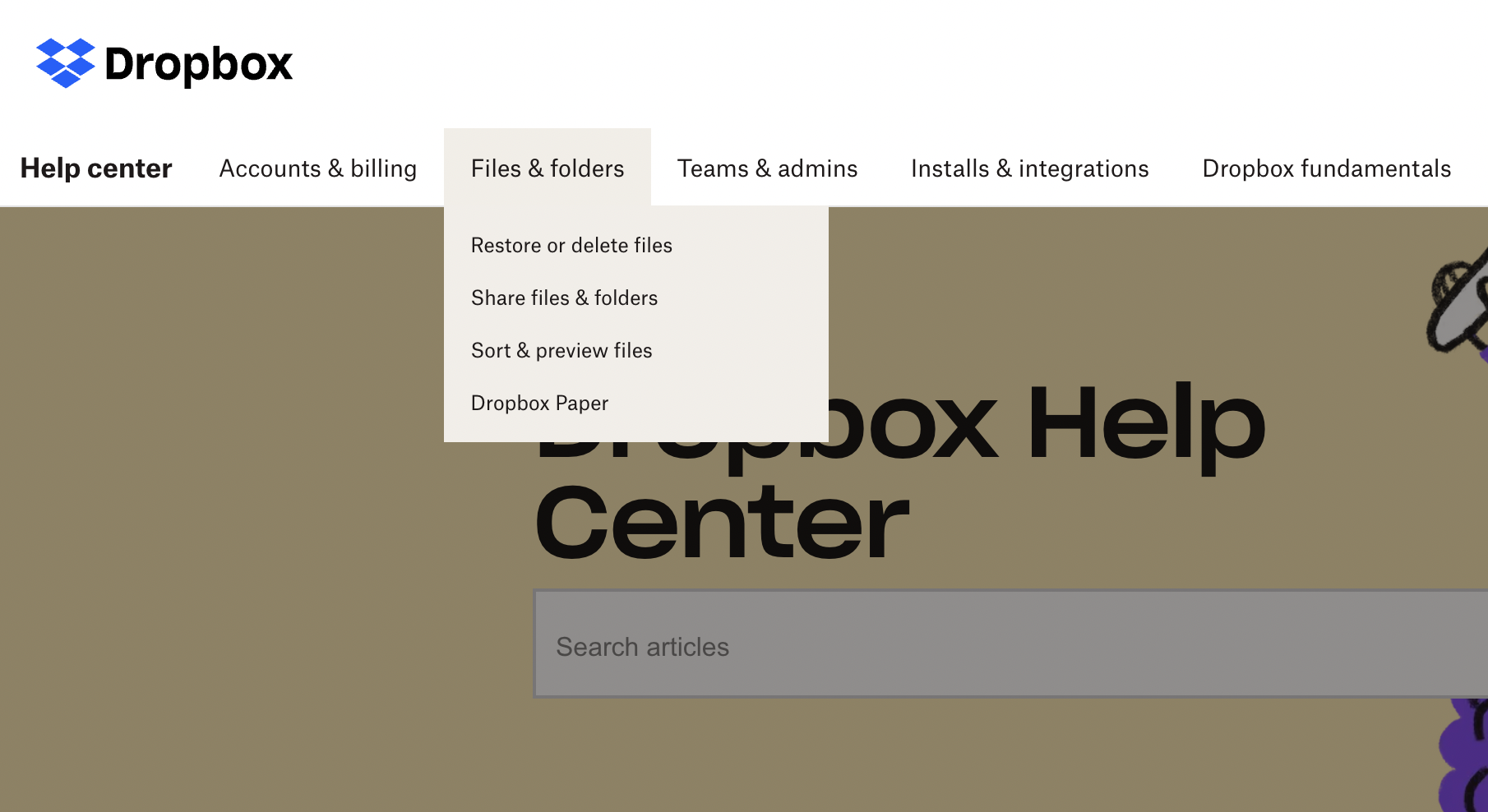Viewport: 1488px width, 812px height.
Task: Open the Accounts & billing menu
Action: [318, 168]
